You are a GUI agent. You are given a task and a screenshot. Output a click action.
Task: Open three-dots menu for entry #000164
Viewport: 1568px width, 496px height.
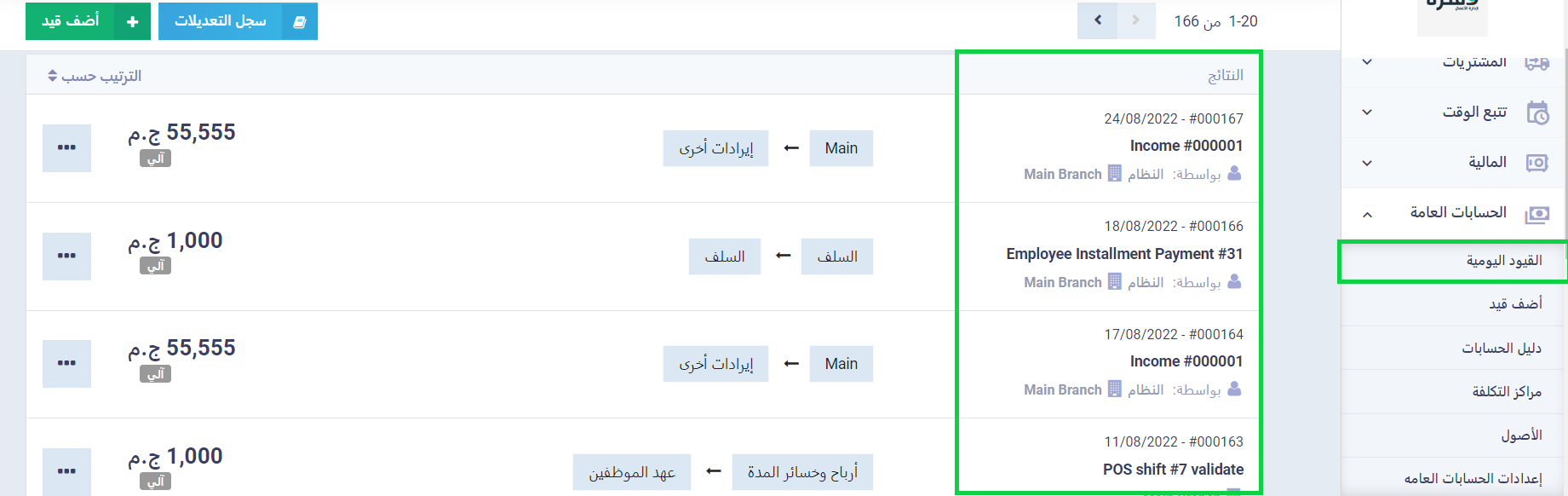pyautogui.click(x=66, y=364)
